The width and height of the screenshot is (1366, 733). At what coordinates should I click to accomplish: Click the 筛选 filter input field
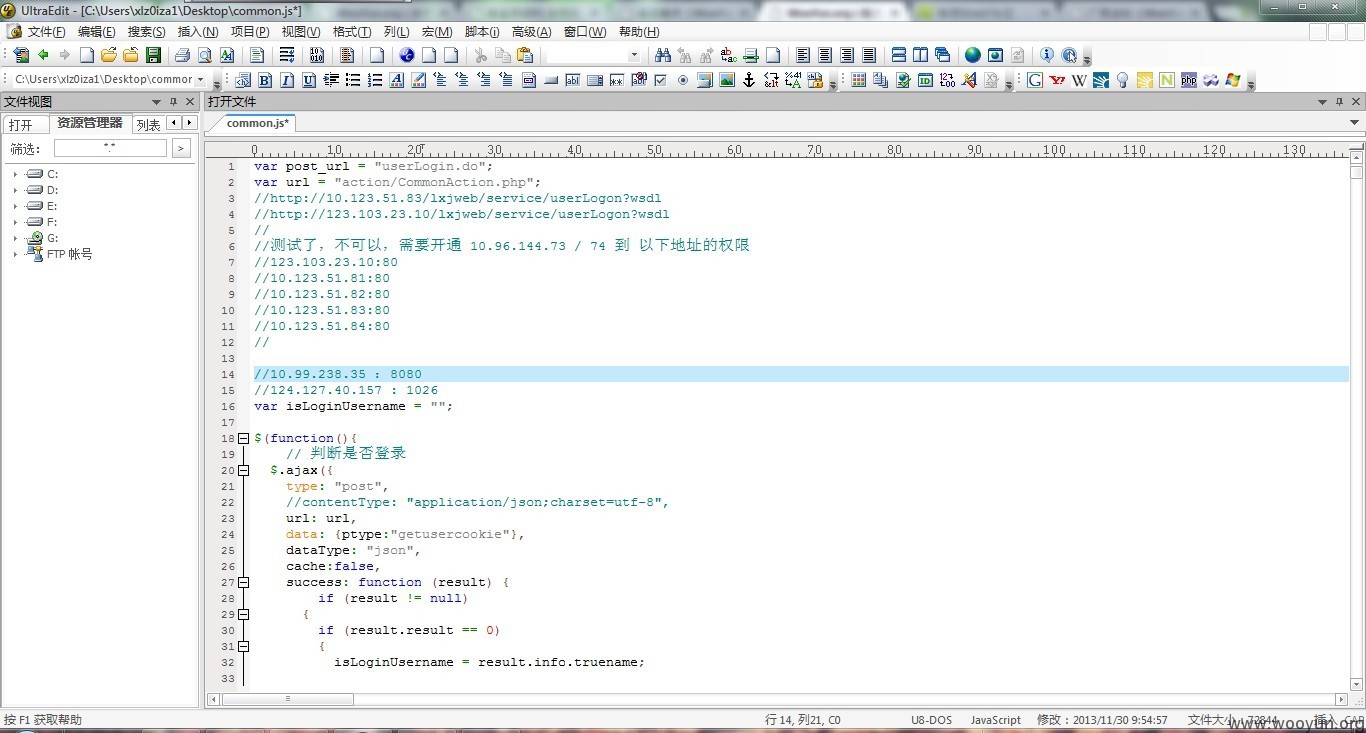[x=110, y=148]
